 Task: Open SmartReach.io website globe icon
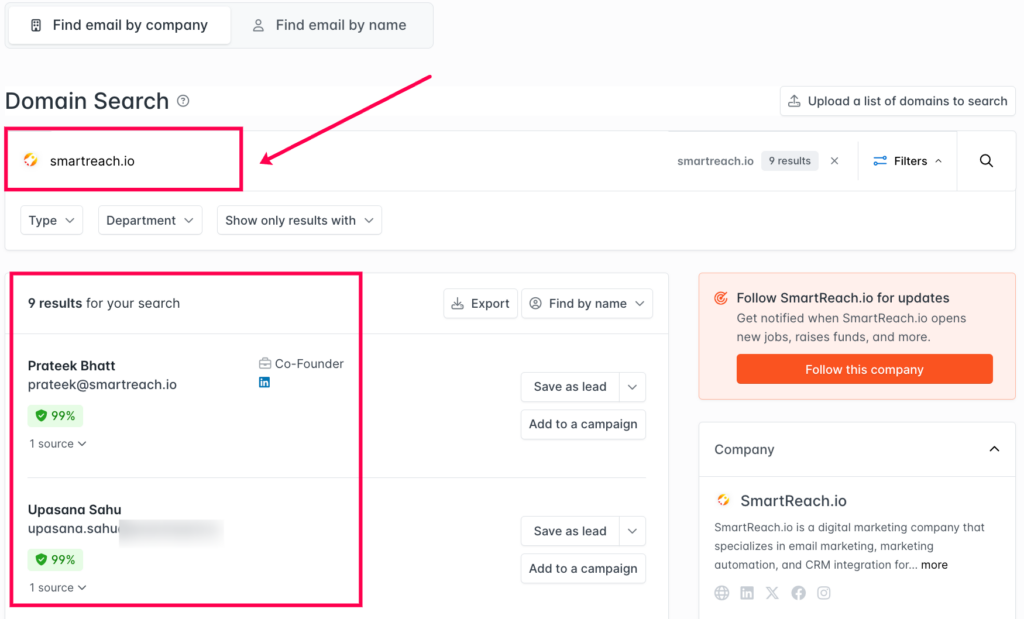(722, 592)
